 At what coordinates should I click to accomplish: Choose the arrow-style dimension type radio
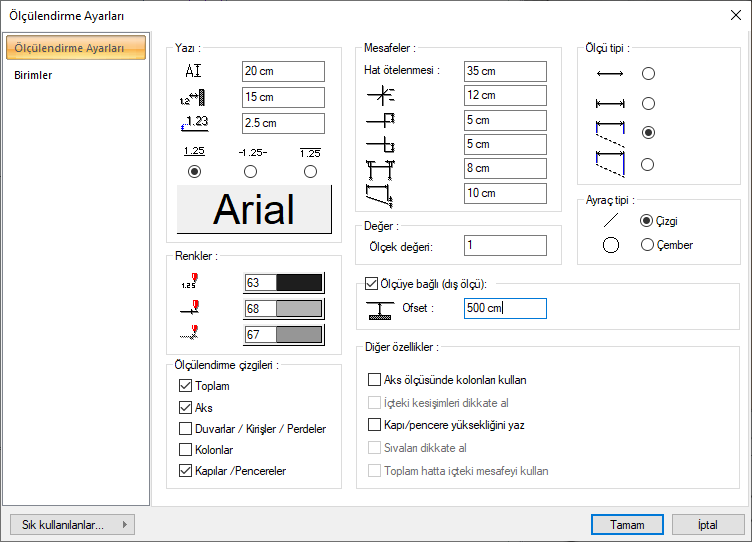pyautogui.click(x=648, y=74)
